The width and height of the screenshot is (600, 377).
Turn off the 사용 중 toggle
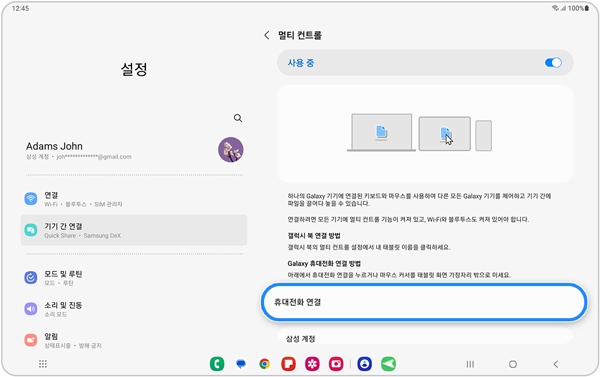[x=553, y=63]
